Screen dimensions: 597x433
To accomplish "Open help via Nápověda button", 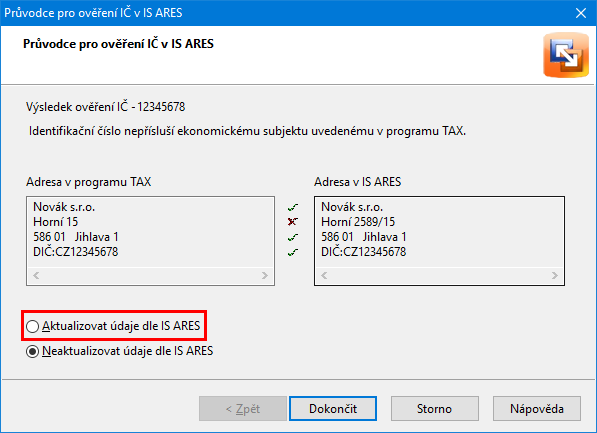I will 537,409.
